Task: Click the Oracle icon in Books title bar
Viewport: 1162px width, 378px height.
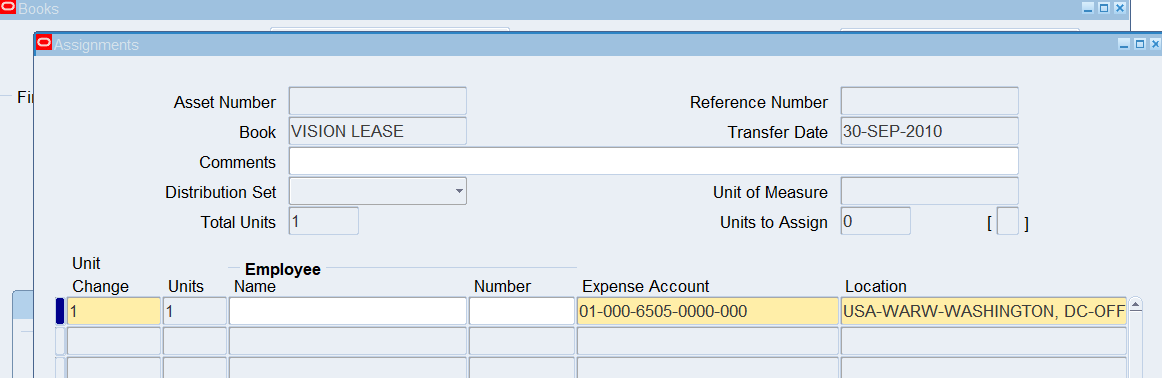Action: pyautogui.click(x=8, y=7)
